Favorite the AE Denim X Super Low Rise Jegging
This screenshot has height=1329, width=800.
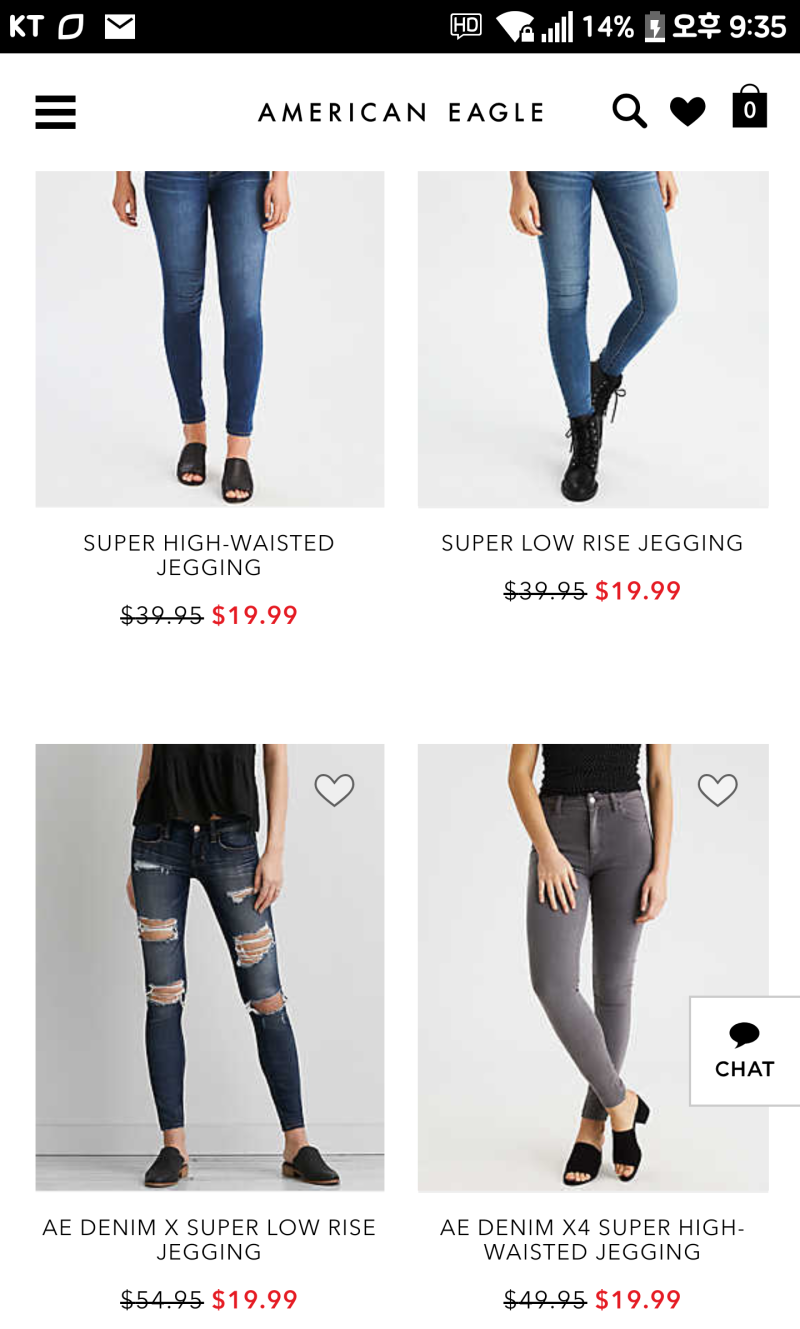(334, 790)
